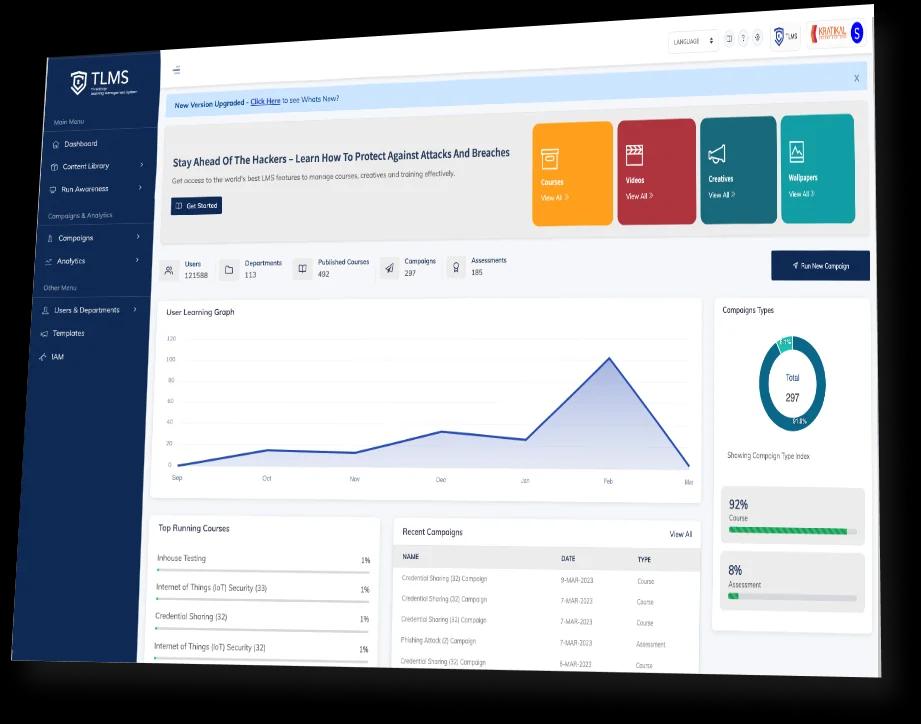Click the Run New Campaign button
This screenshot has height=724, width=921.
(821, 266)
